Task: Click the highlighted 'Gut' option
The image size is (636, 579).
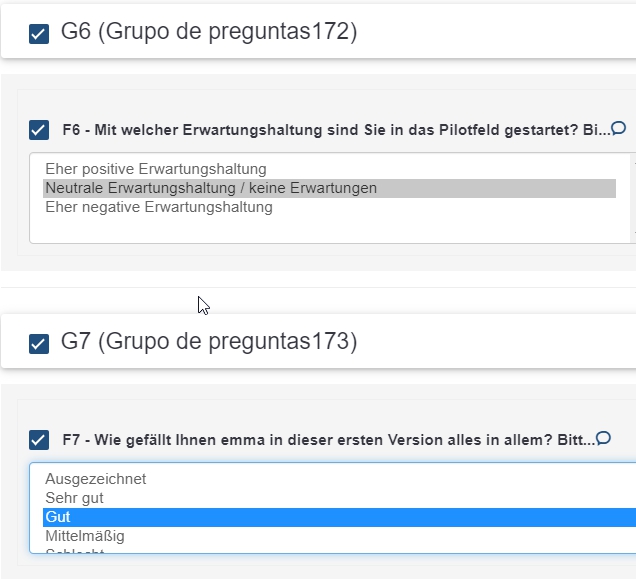Action: (x=58, y=517)
